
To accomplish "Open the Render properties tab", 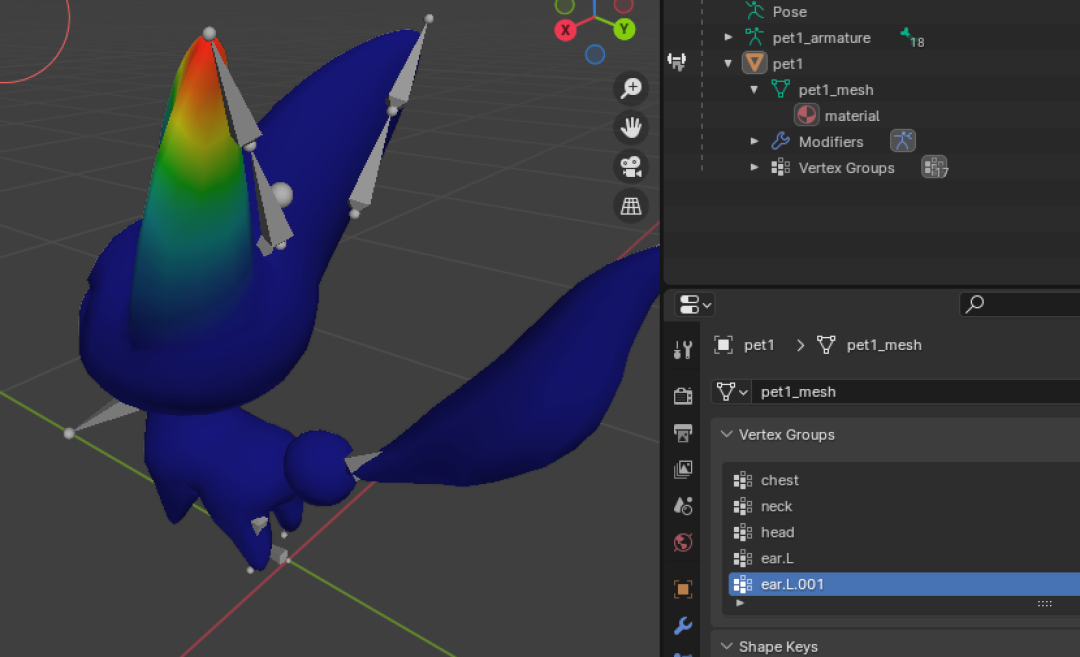I will 683,396.
